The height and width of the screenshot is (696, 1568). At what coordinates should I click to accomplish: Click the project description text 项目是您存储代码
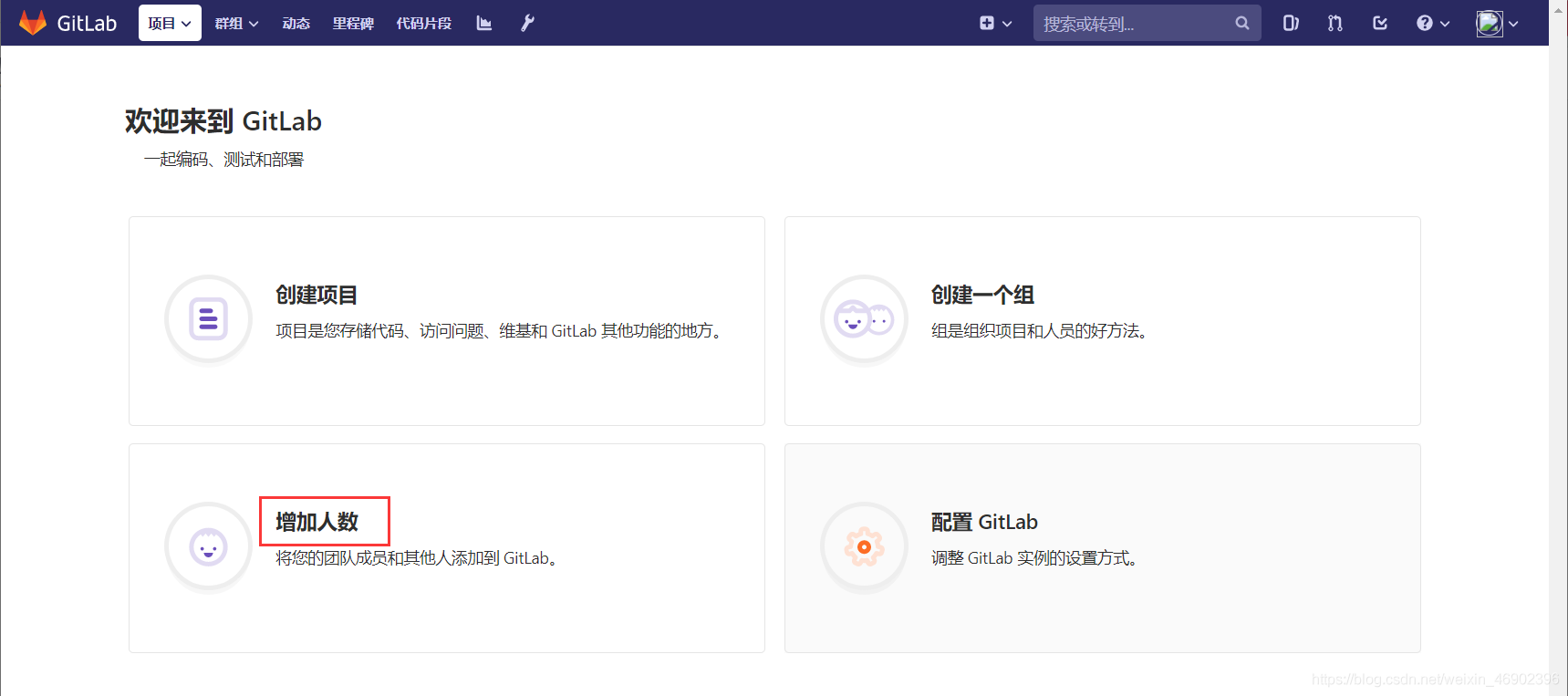click(x=501, y=331)
